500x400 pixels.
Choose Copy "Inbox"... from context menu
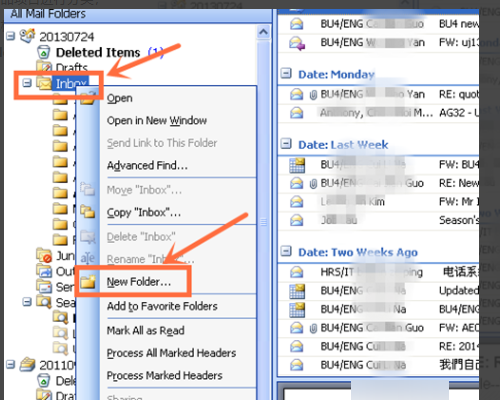(x=144, y=212)
